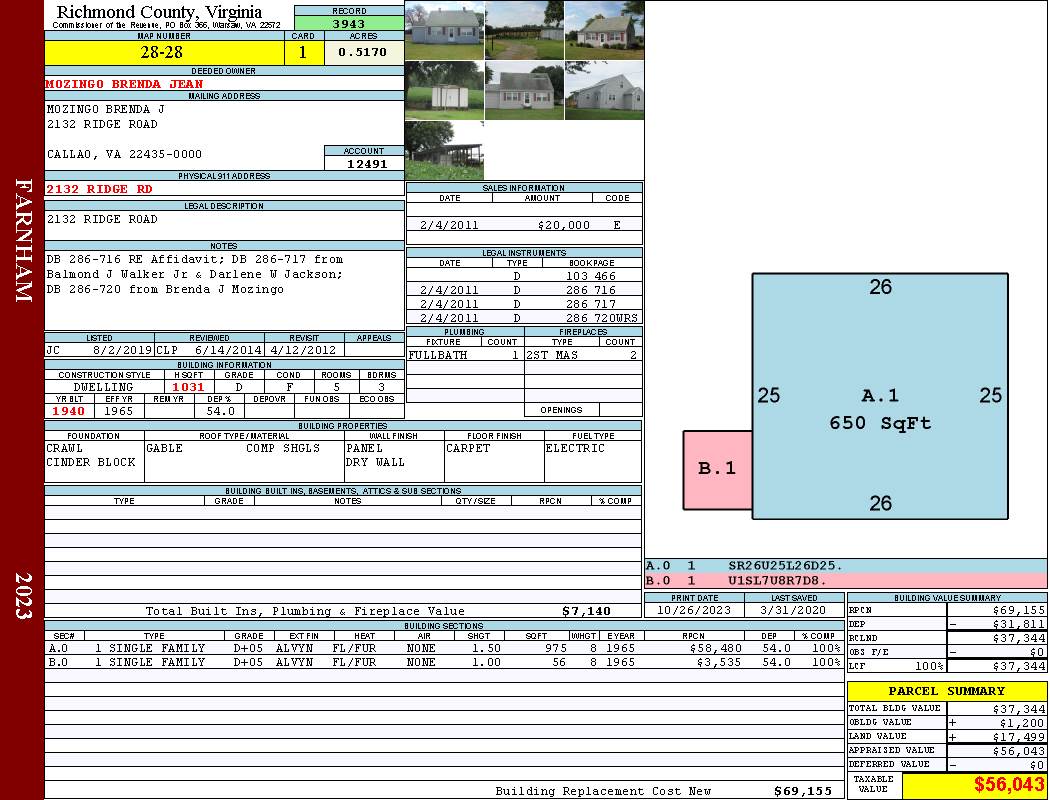Open the house with red shutters photo
1050x800 pixels.
pyautogui.click(x=604, y=30)
